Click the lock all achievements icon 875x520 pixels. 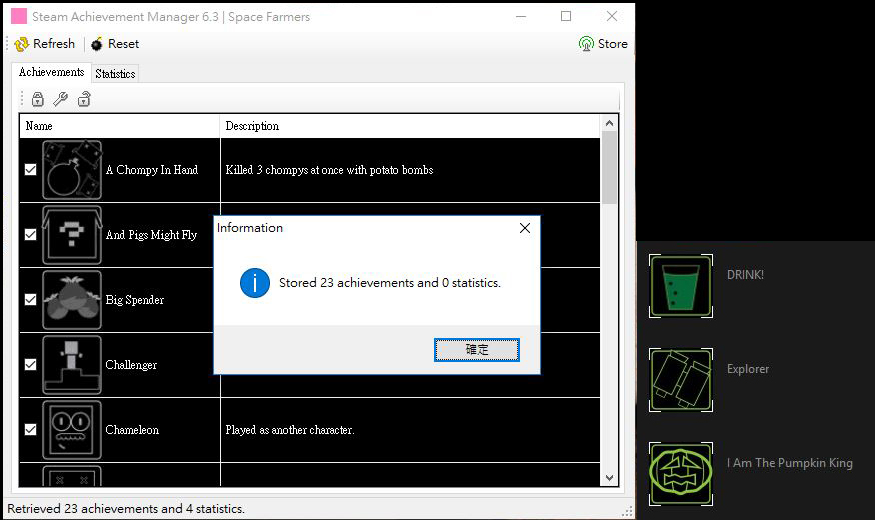[37, 99]
